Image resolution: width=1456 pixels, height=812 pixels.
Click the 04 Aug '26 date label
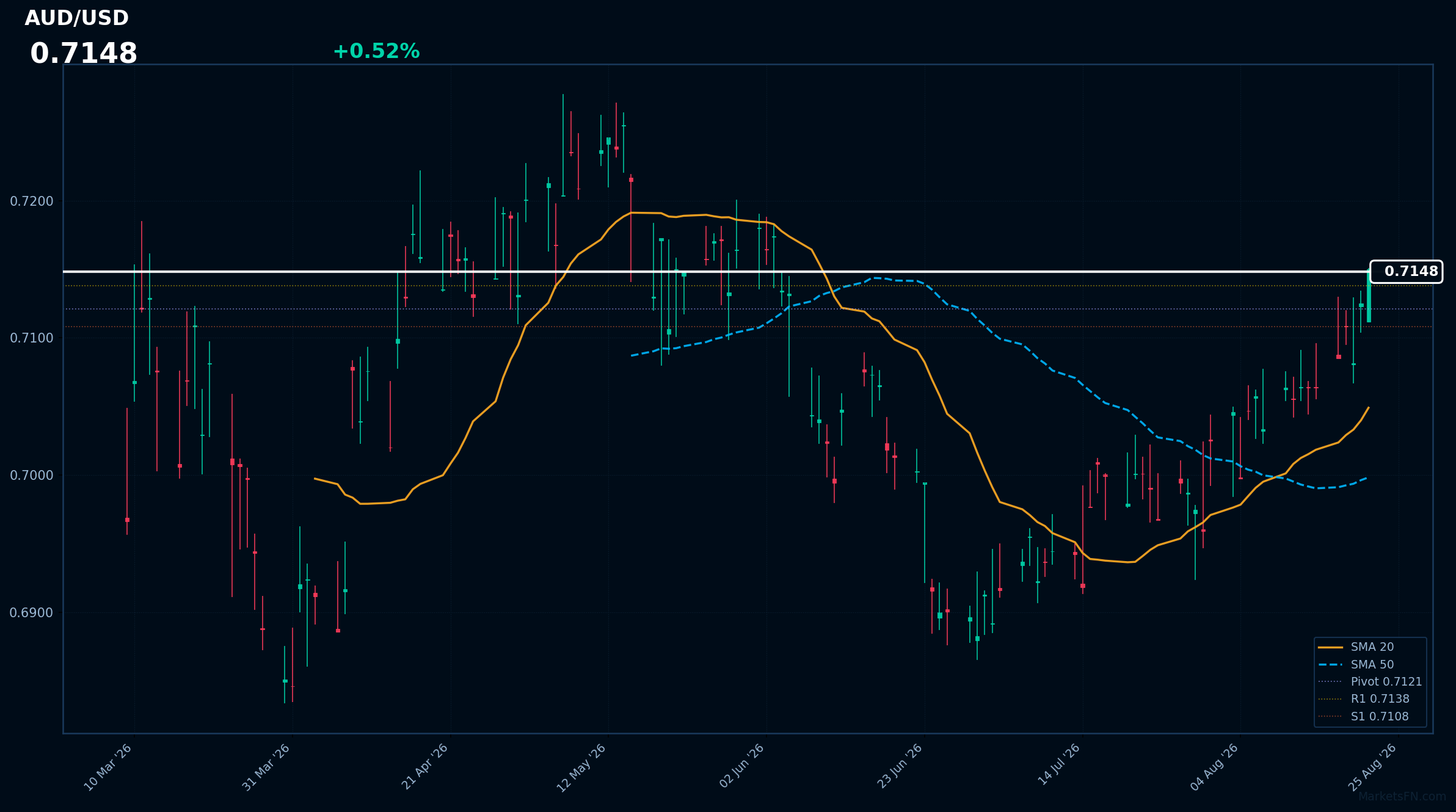(x=1215, y=767)
